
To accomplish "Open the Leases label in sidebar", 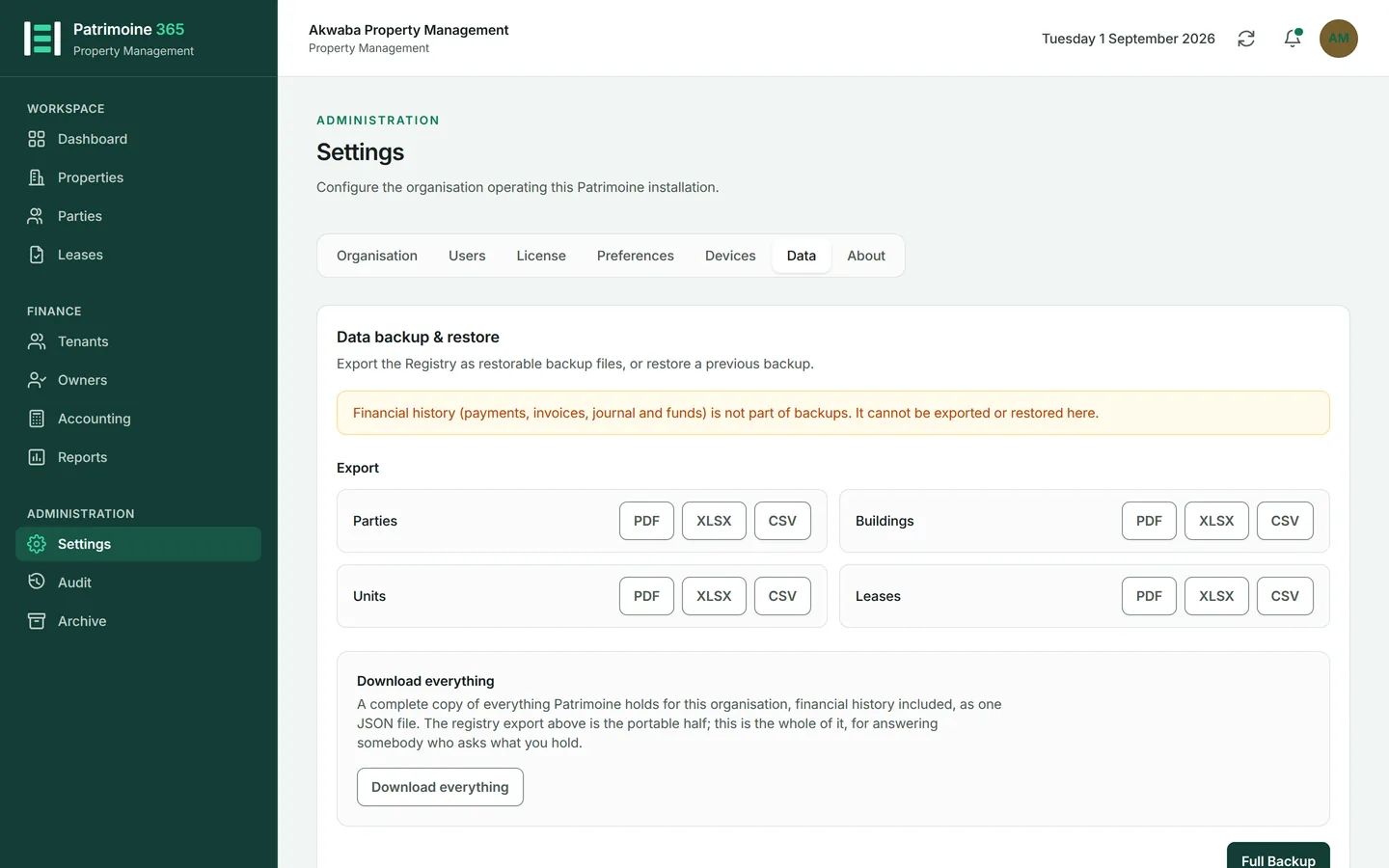I will click(x=80, y=255).
